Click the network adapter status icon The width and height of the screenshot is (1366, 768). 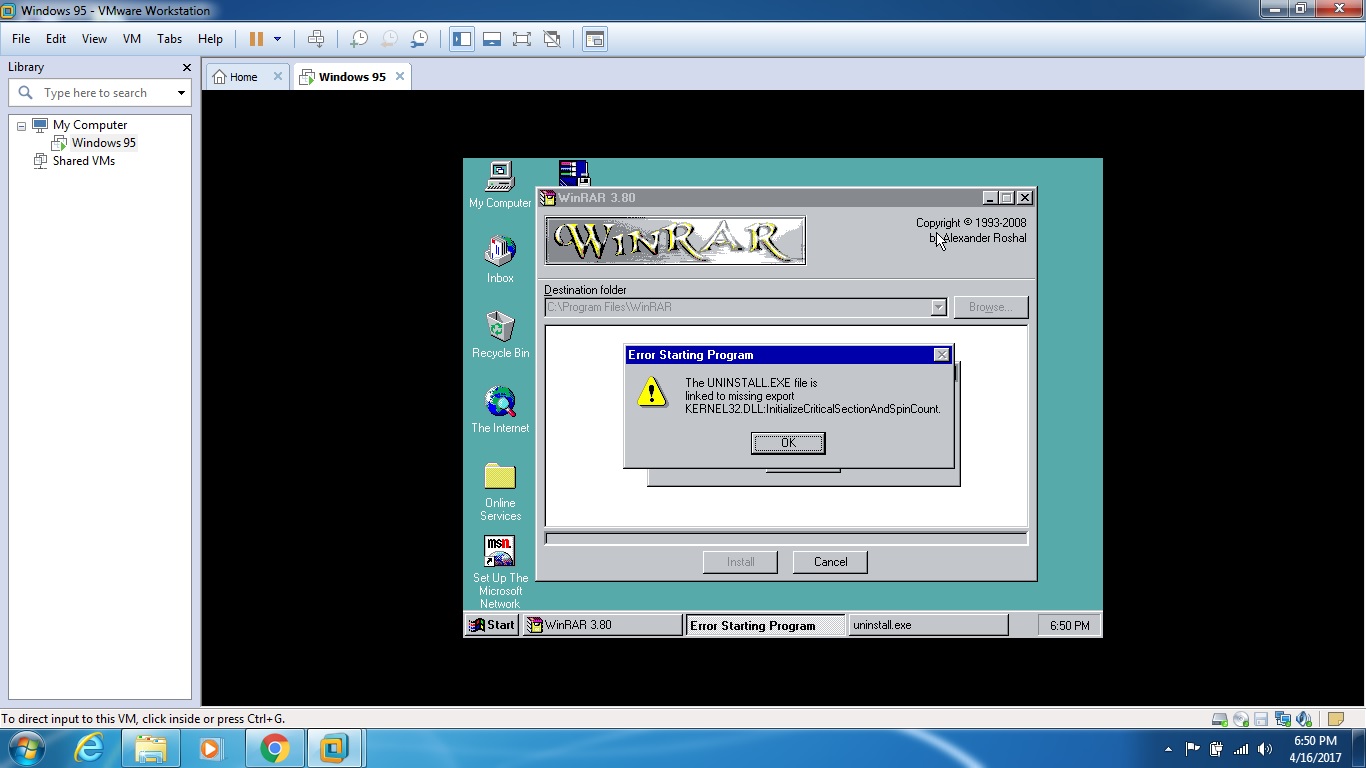point(1282,719)
